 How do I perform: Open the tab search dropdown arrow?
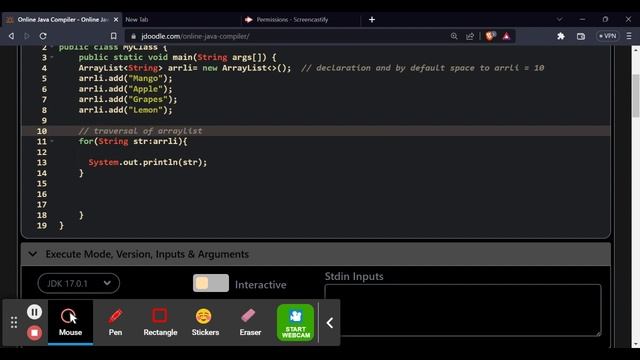coord(559,19)
